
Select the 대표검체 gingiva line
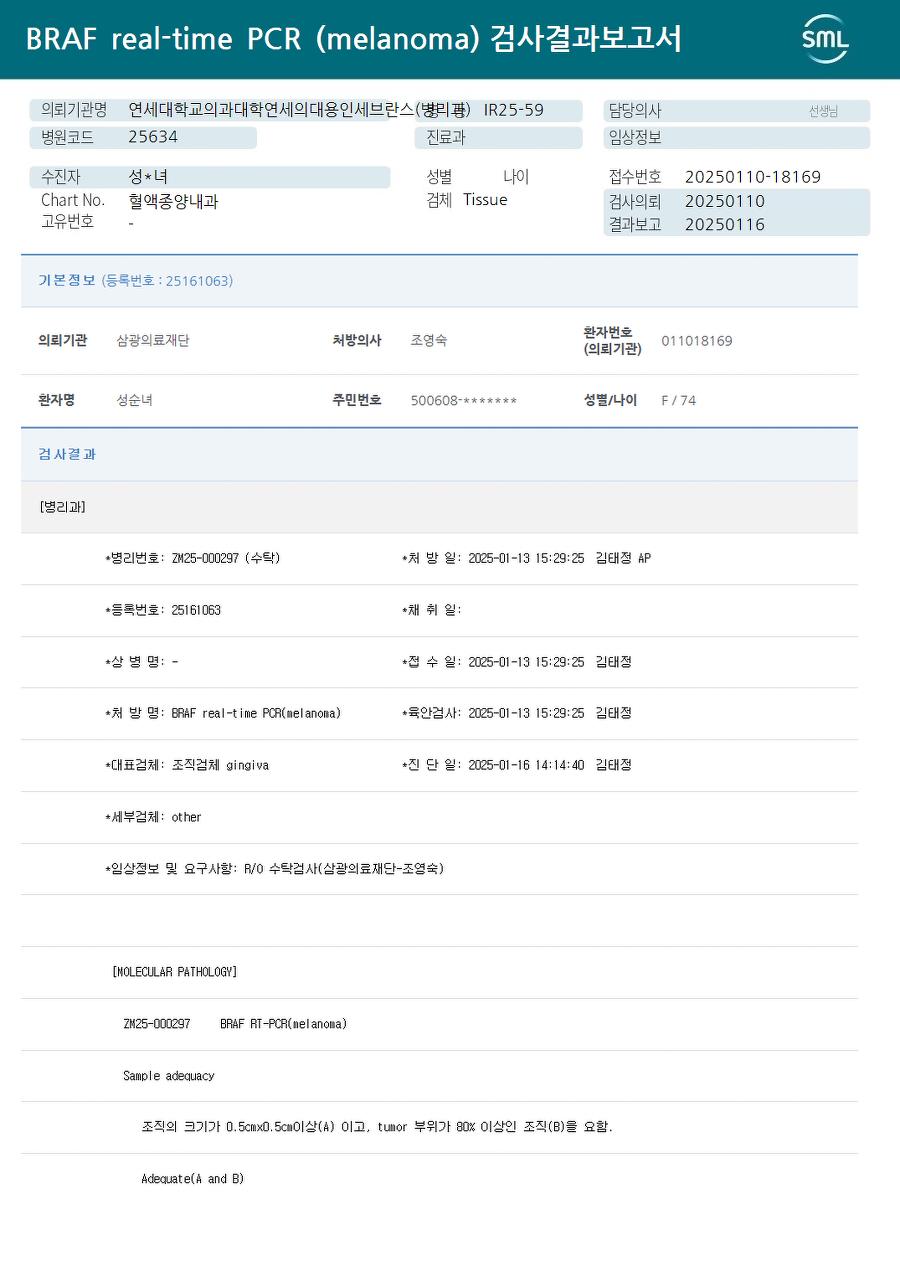187,766
